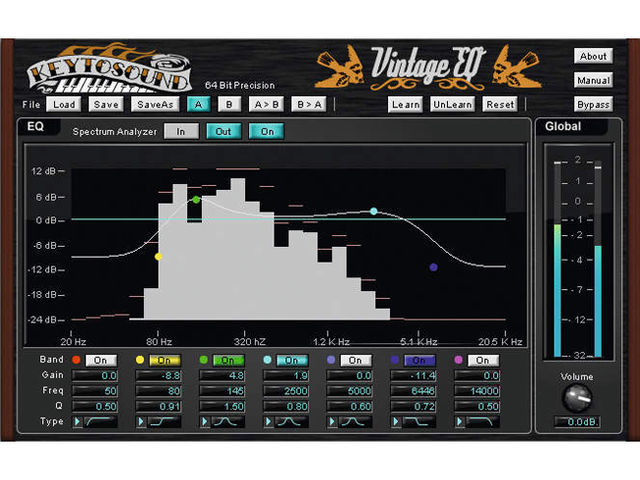Click band 3 frequency field showing 145
Screen dimensions: 640x480
click(222, 391)
